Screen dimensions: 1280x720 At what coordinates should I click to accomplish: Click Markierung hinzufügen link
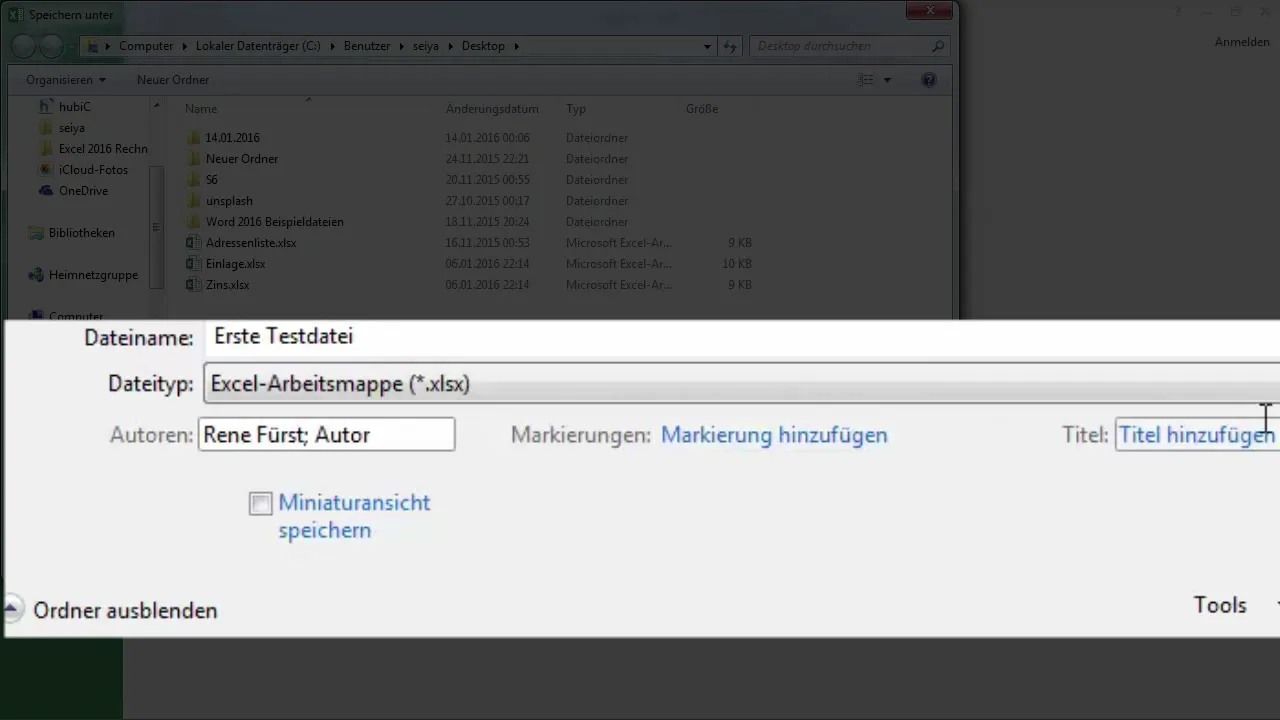pos(774,435)
